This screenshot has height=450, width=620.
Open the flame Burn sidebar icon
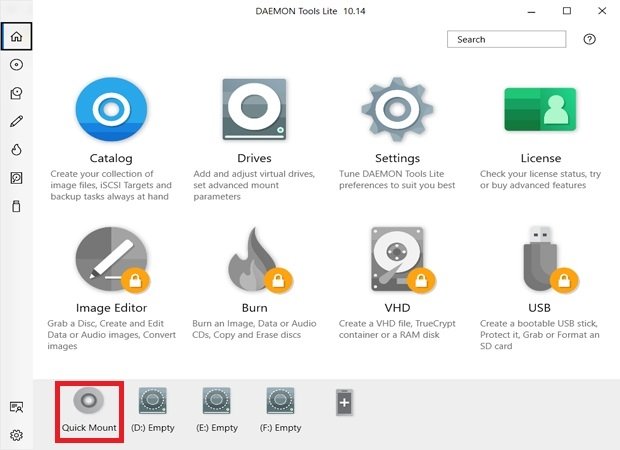[x=16, y=150]
